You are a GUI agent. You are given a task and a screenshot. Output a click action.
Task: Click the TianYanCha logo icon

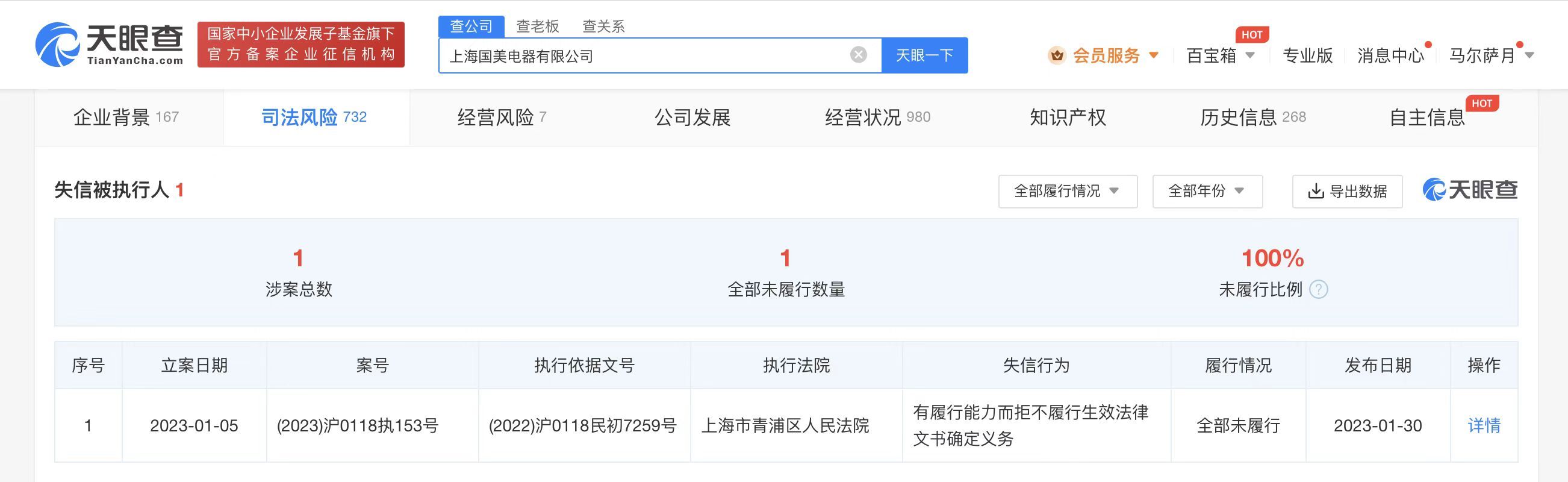[x=58, y=45]
